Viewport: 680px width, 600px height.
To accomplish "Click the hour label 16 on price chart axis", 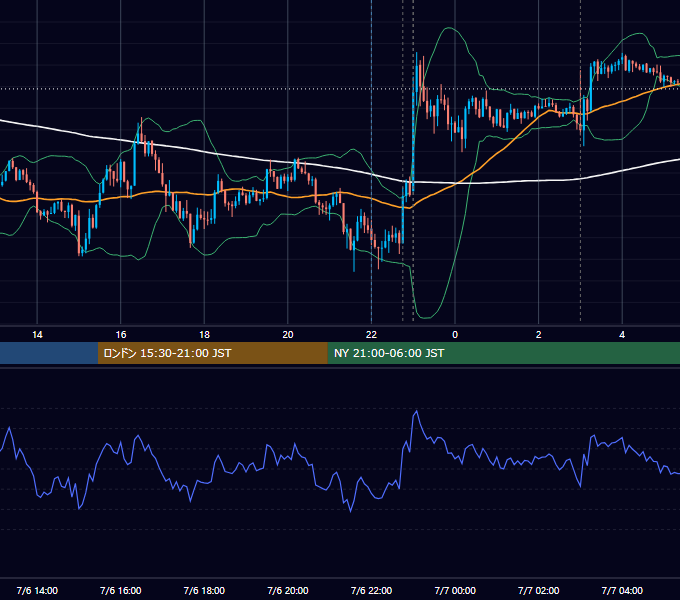I will pos(121,335).
